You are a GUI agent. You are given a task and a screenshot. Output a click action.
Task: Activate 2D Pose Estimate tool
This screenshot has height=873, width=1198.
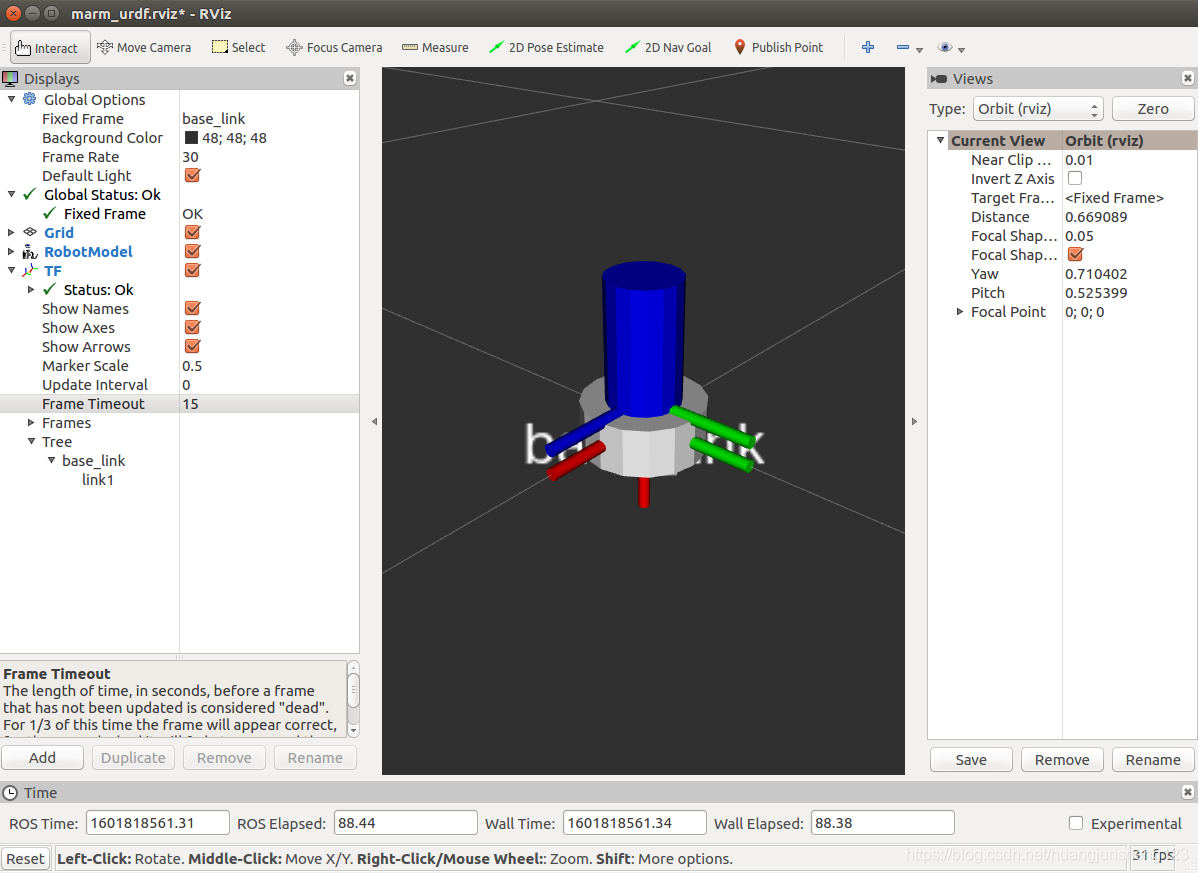pyautogui.click(x=546, y=47)
